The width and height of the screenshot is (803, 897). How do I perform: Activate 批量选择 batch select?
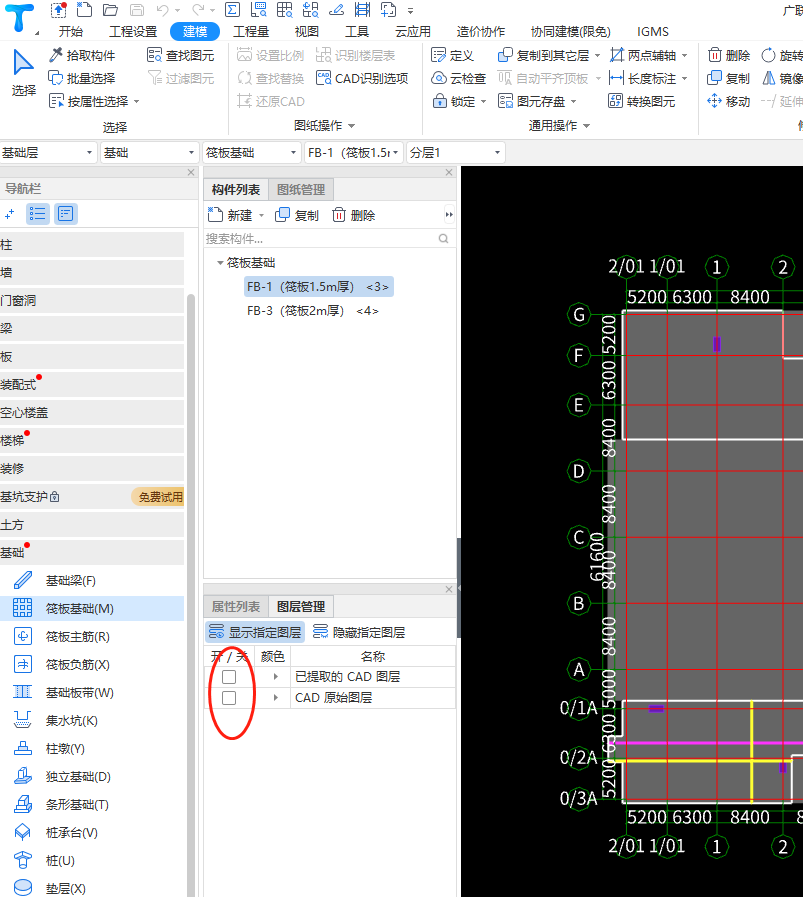[x=82, y=78]
